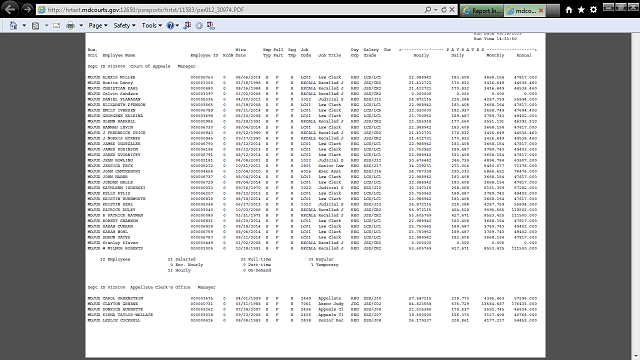Image resolution: width=640 pixels, height=360 pixels.
Task: Open the Home page from the command bar
Action: point(13,25)
